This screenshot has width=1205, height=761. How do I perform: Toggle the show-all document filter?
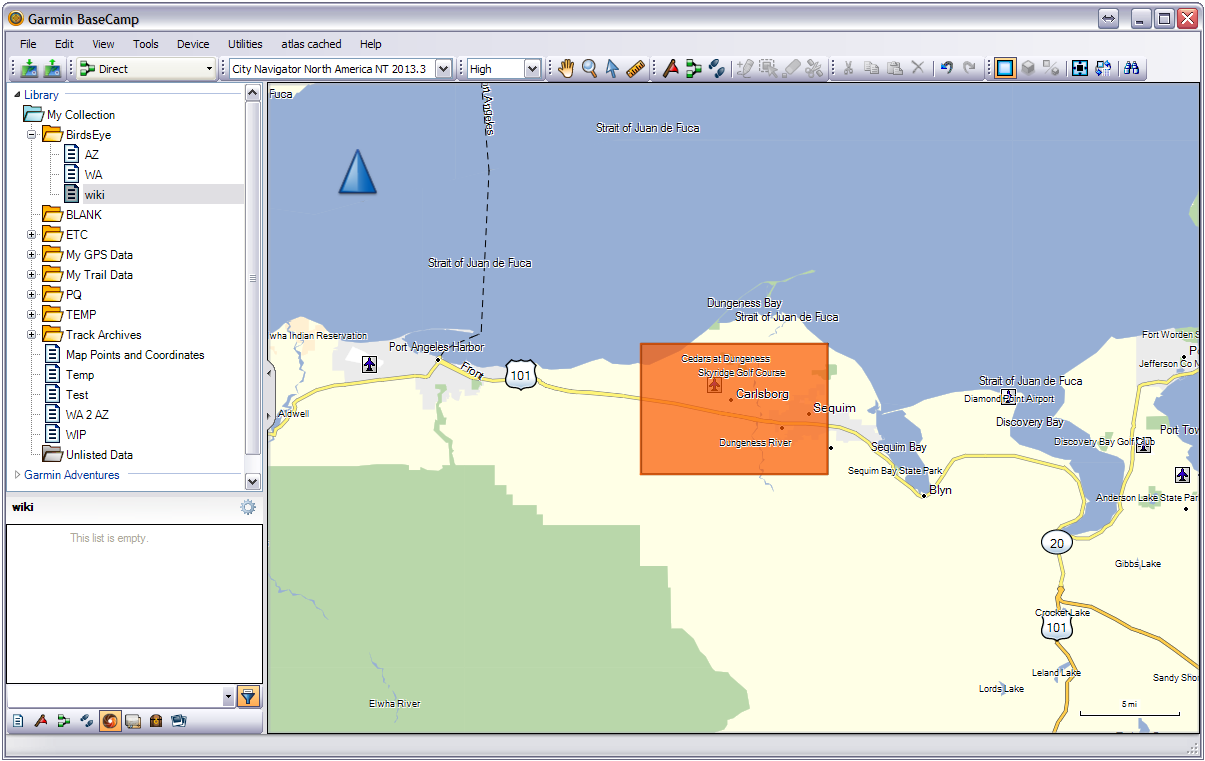tap(19, 720)
